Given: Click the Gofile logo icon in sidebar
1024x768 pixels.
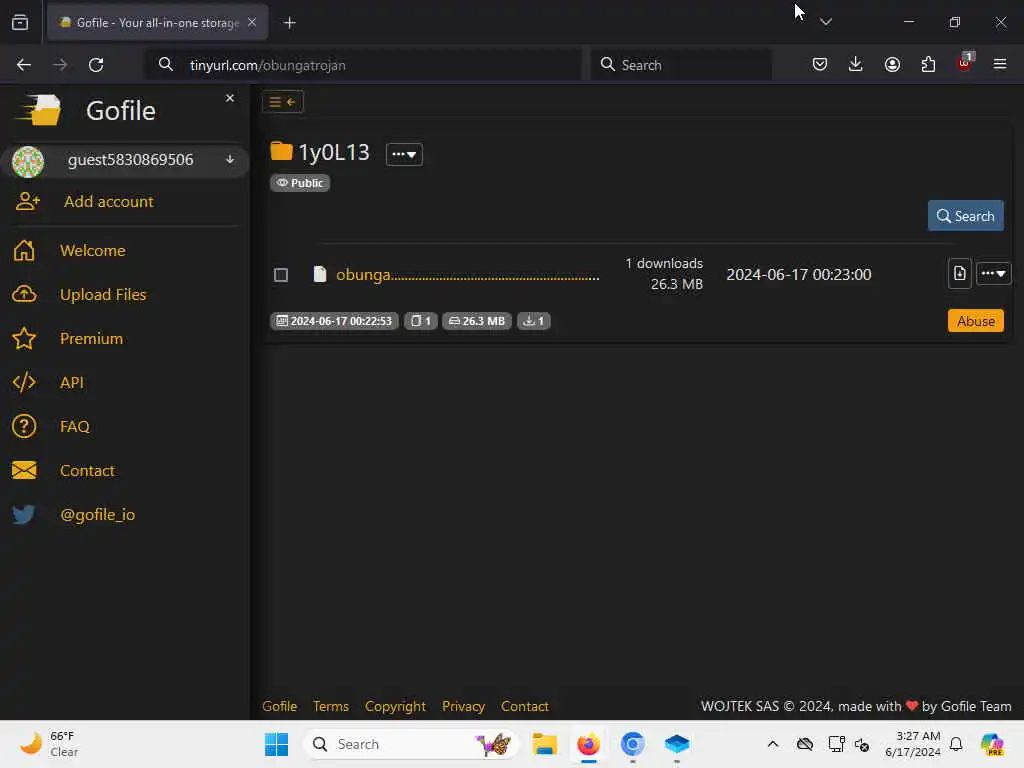Looking at the screenshot, I should (39, 110).
